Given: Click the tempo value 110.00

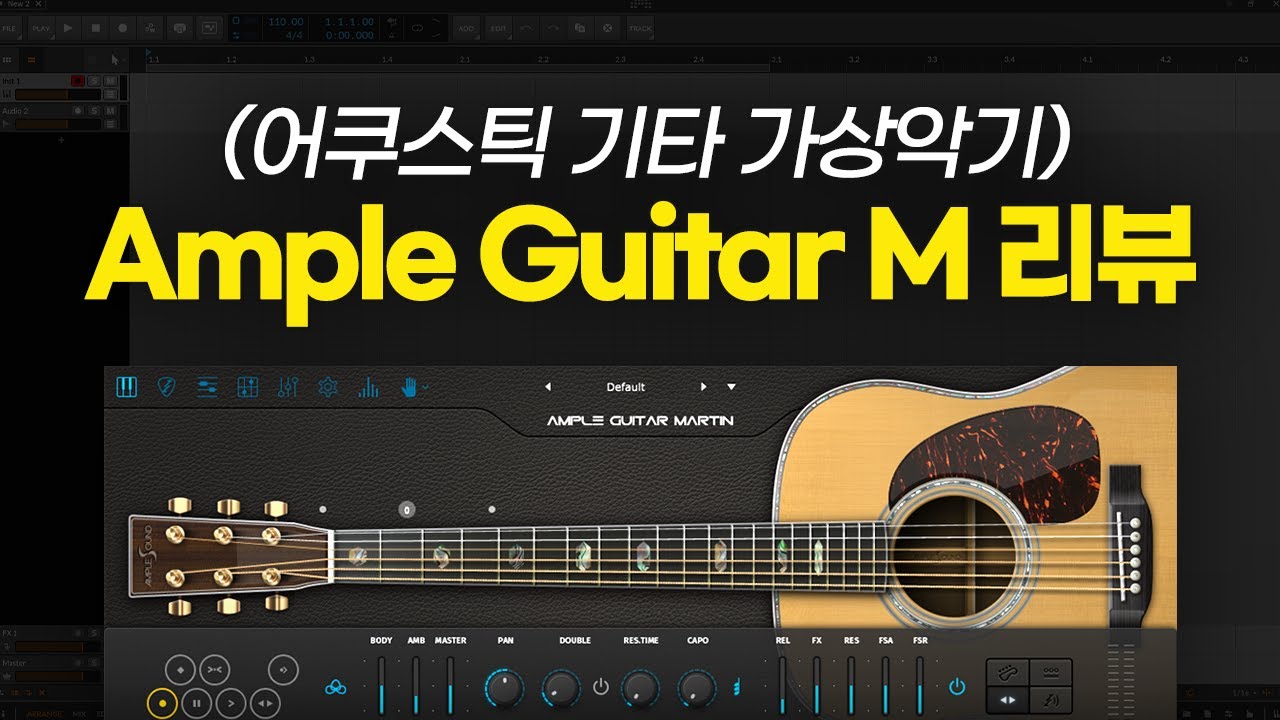Looking at the screenshot, I should point(286,21).
